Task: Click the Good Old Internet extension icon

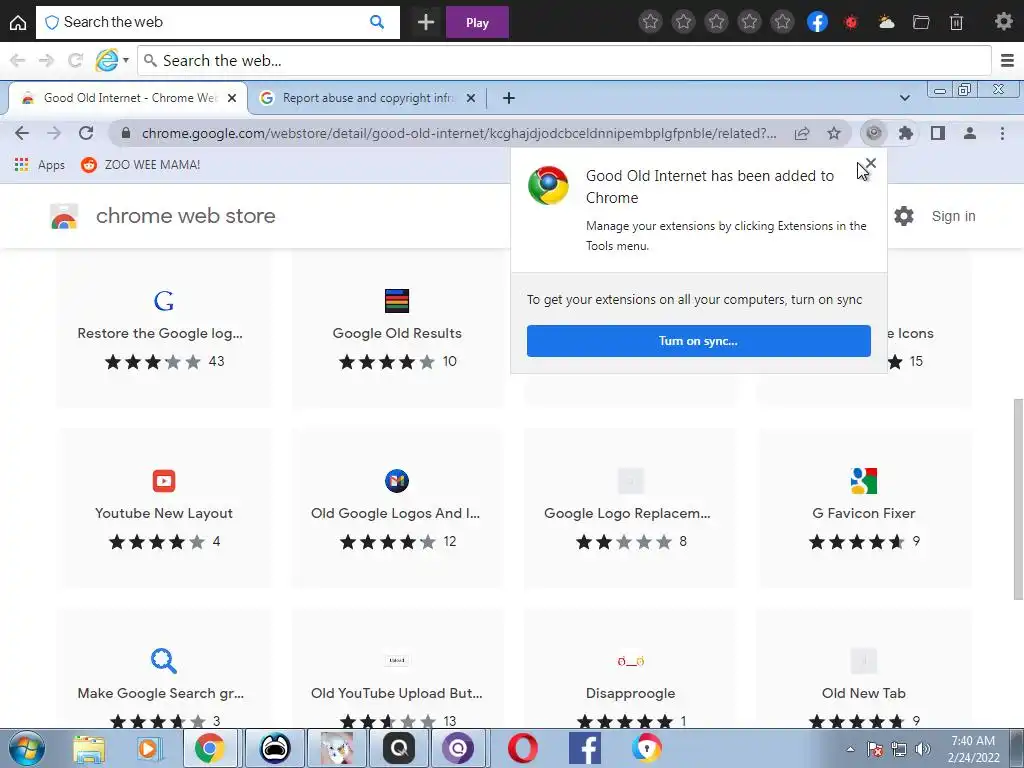Action: click(x=874, y=133)
